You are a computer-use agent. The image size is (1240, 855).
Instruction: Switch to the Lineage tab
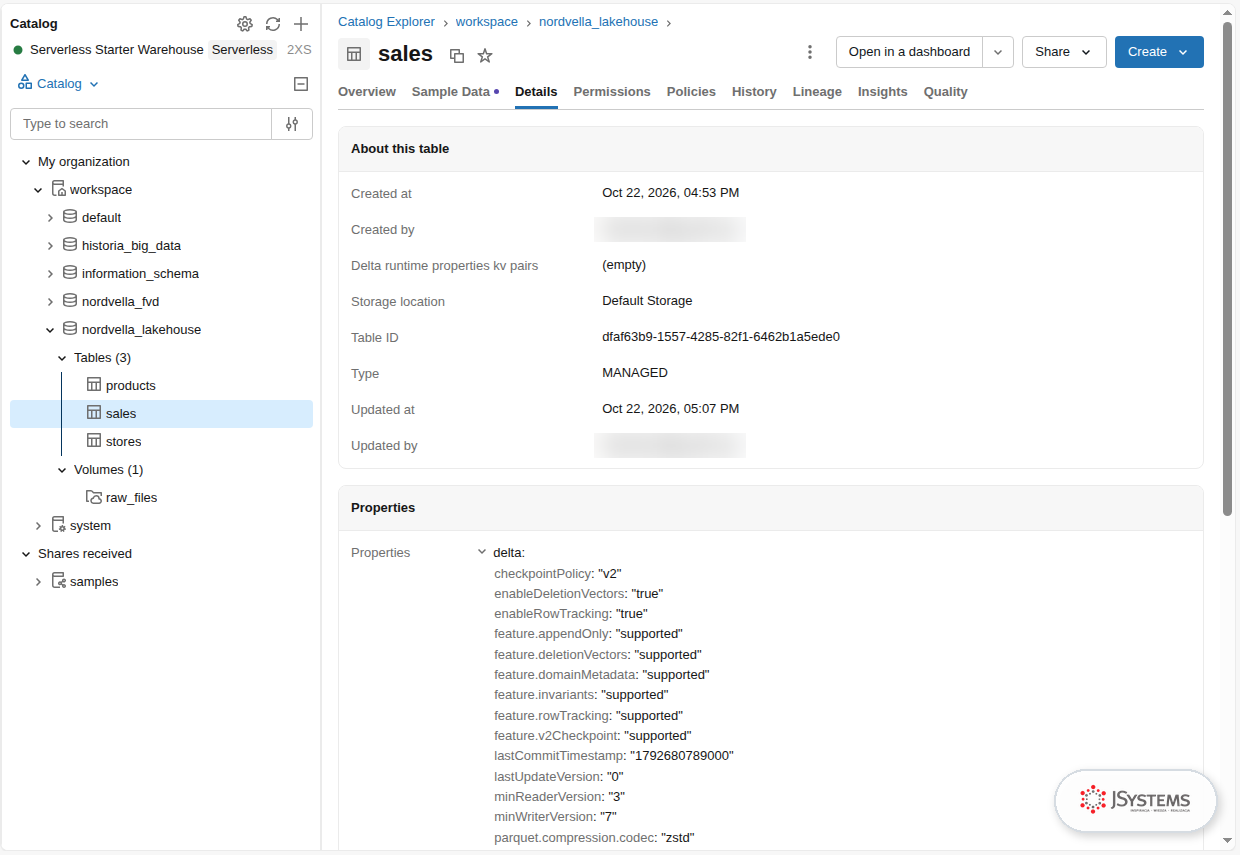(x=817, y=92)
